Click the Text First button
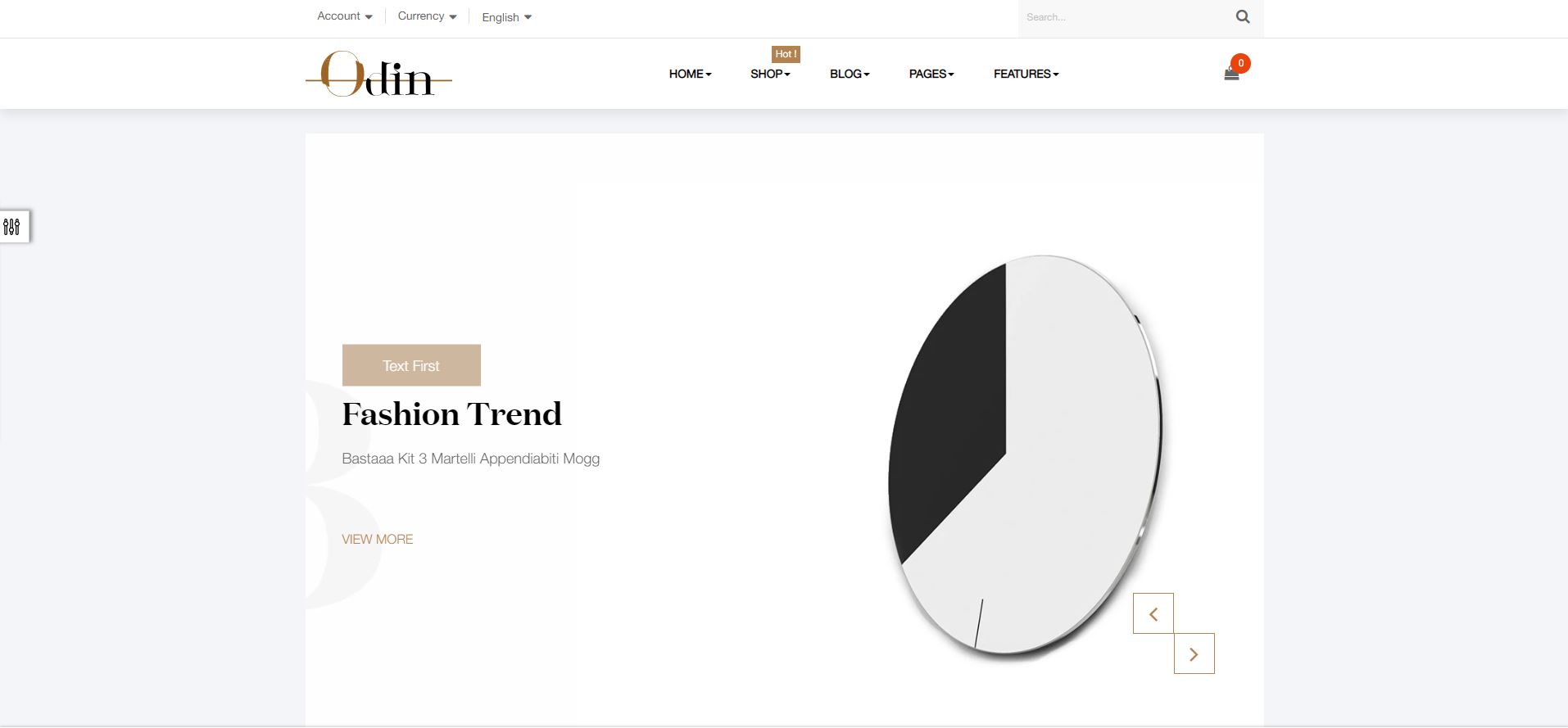This screenshot has width=1568, height=728. point(411,365)
